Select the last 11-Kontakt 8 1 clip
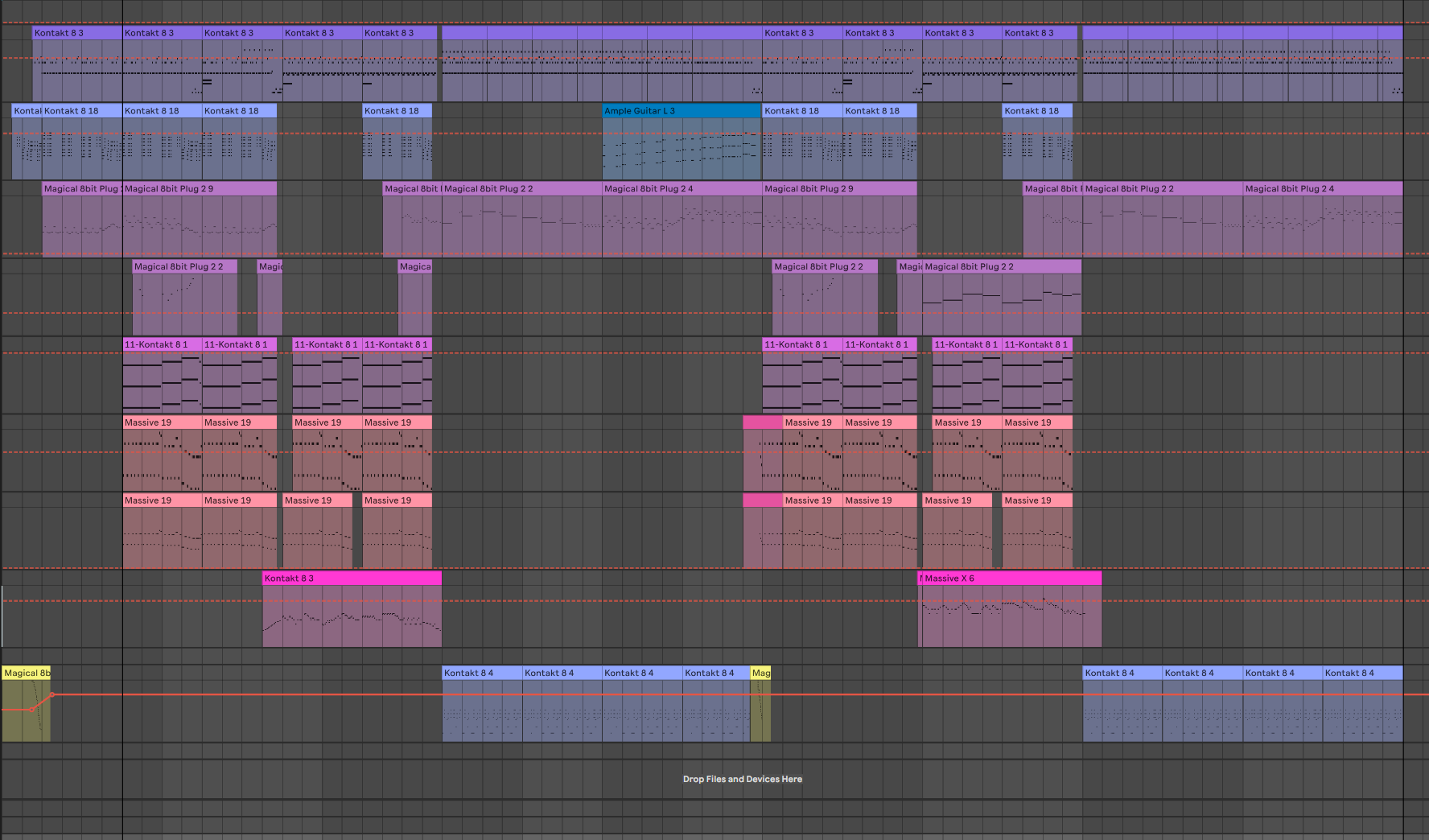Screen dimensions: 1429x840 [1037, 375]
